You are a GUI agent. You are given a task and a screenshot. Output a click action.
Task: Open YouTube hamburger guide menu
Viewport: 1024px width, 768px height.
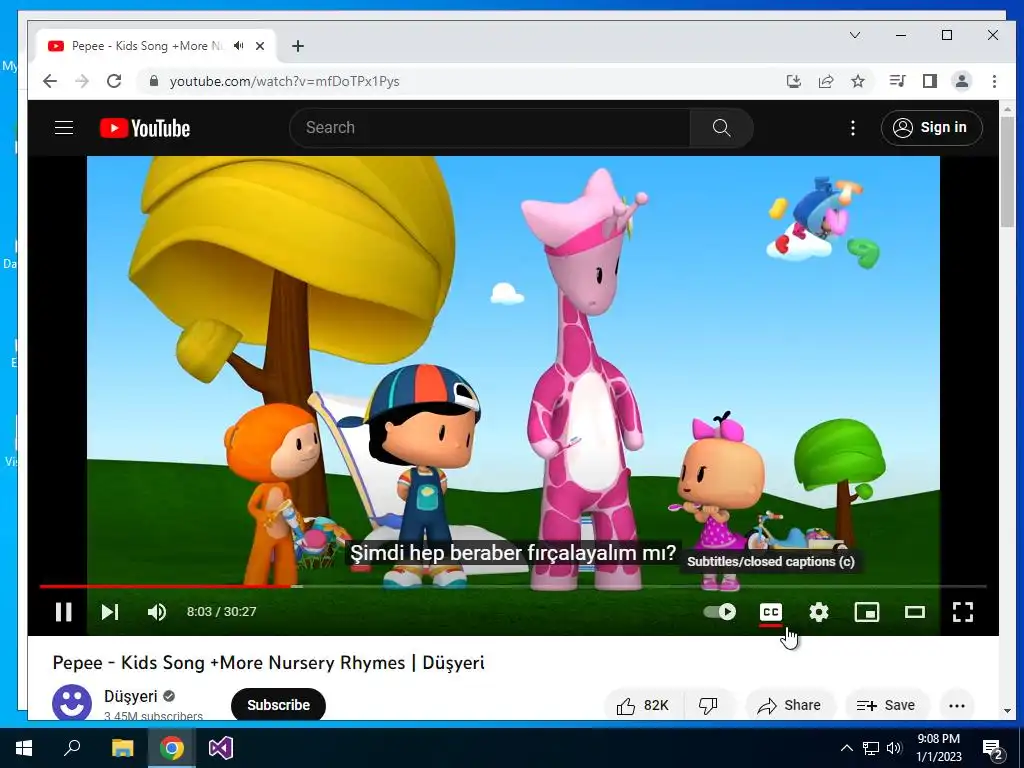click(63, 127)
